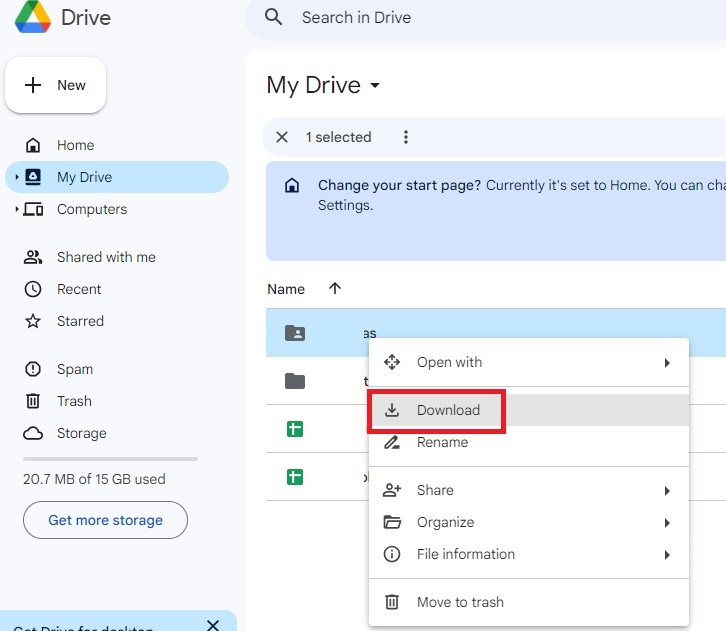Viewport: 726px width, 631px height.
Task: Click the Spam warning icon
Action: click(33, 369)
